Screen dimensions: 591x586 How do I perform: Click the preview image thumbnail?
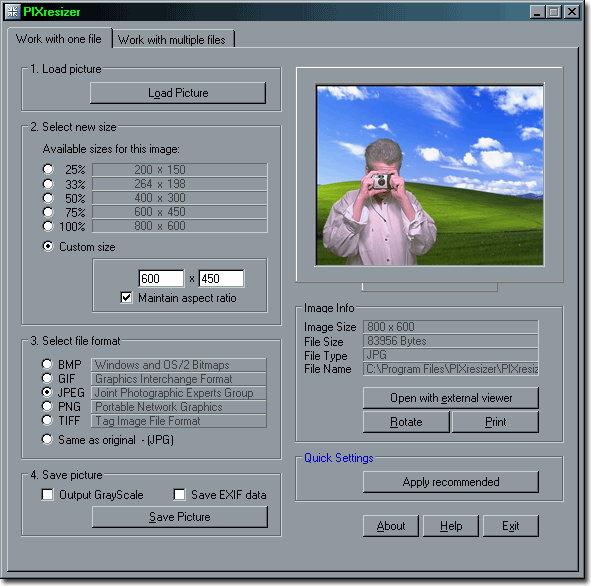(430, 175)
